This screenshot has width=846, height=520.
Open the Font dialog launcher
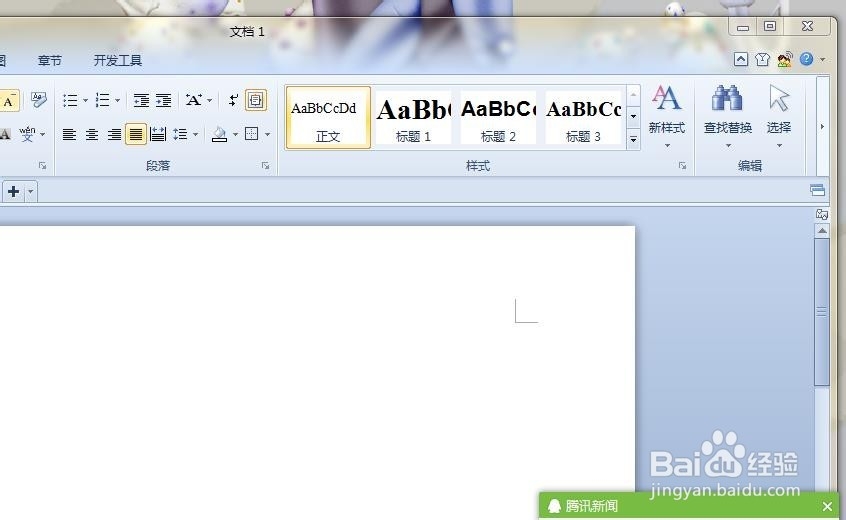(x=42, y=166)
